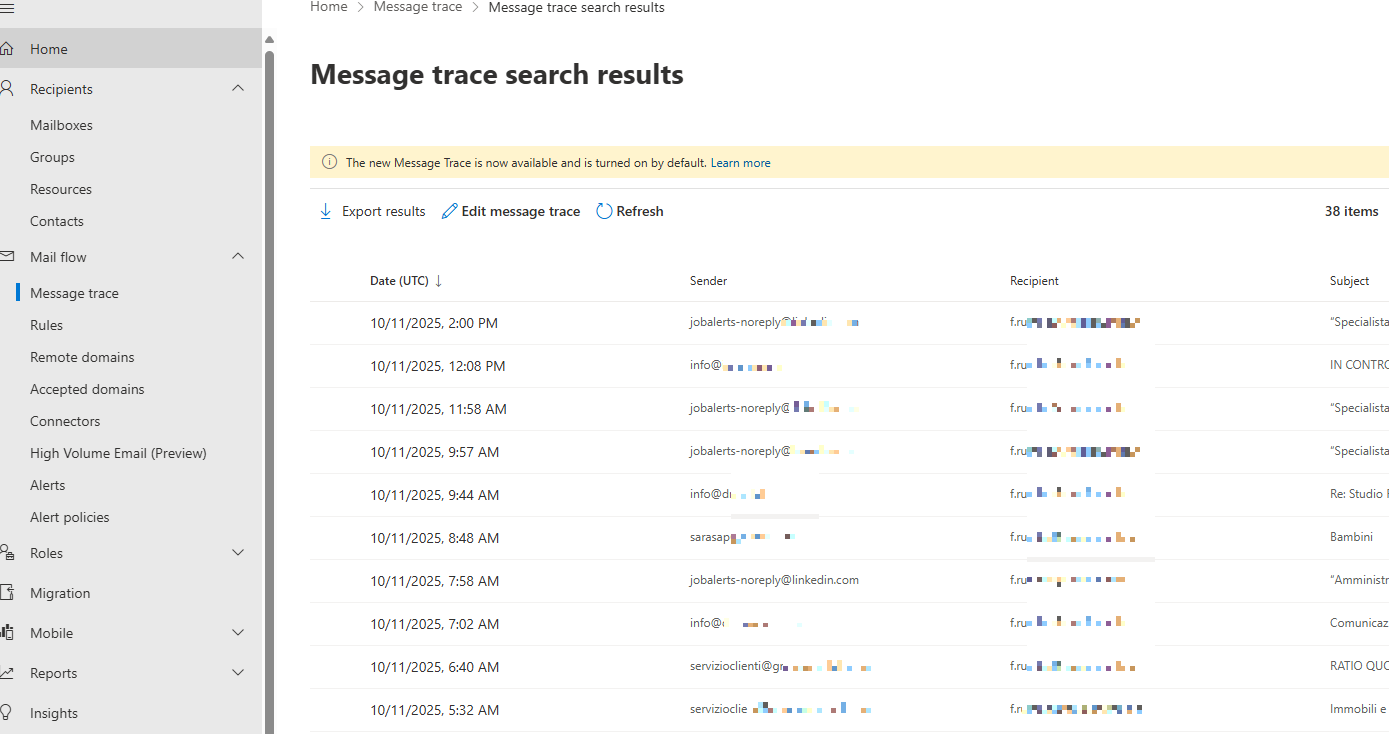The height and width of the screenshot is (734, 1389).
Task: Click the Home house icon in sidebar
Action: point(7,49)
